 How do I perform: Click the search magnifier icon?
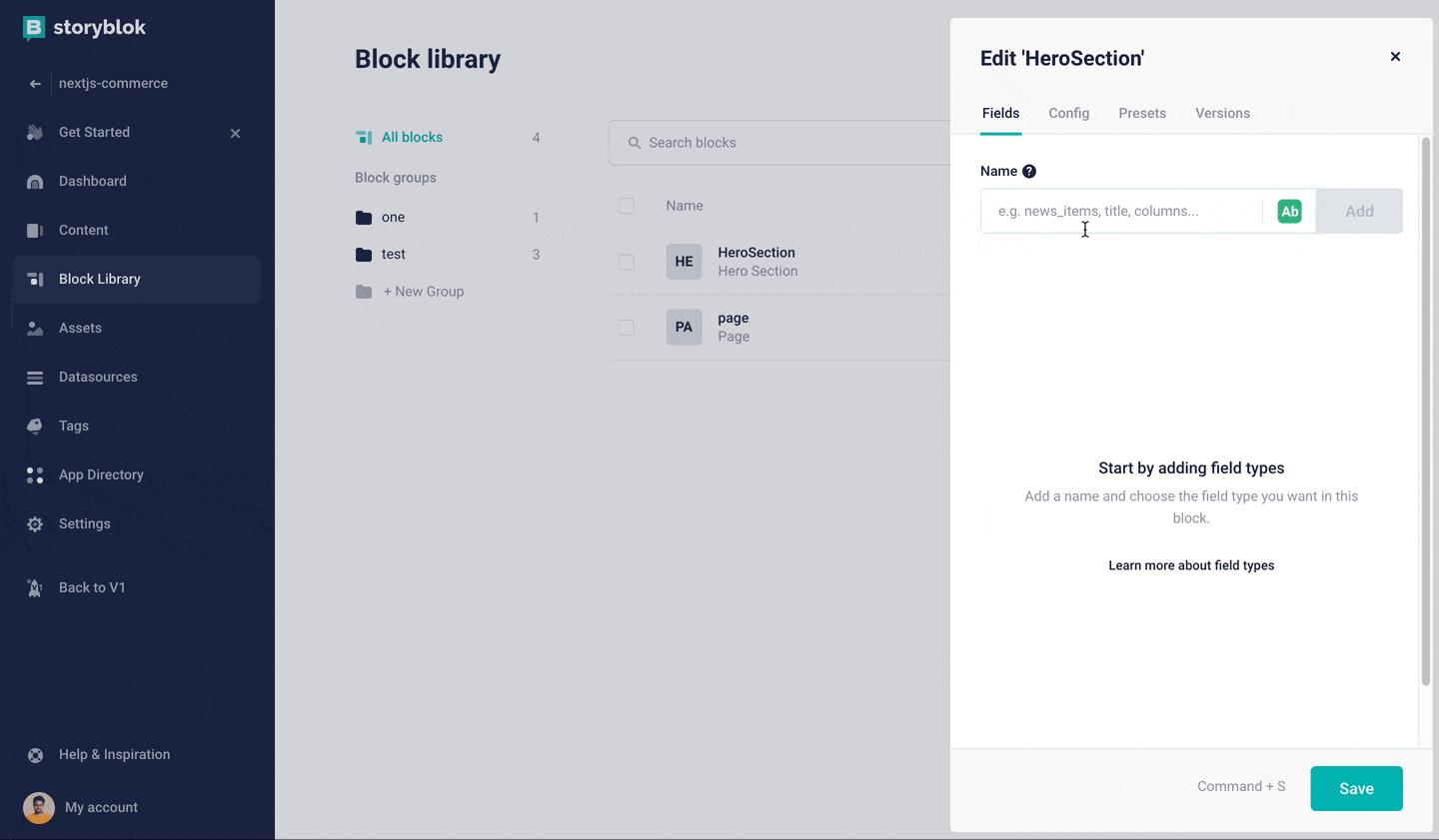634,143
